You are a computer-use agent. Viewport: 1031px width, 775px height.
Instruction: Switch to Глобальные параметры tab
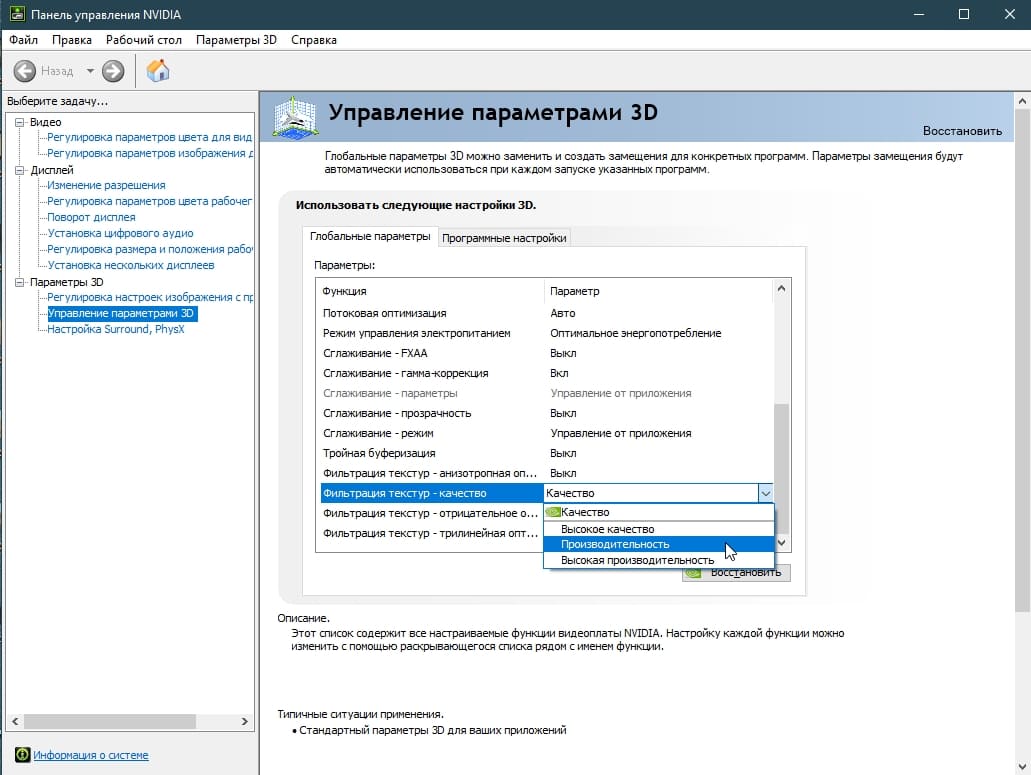(370, 236)
